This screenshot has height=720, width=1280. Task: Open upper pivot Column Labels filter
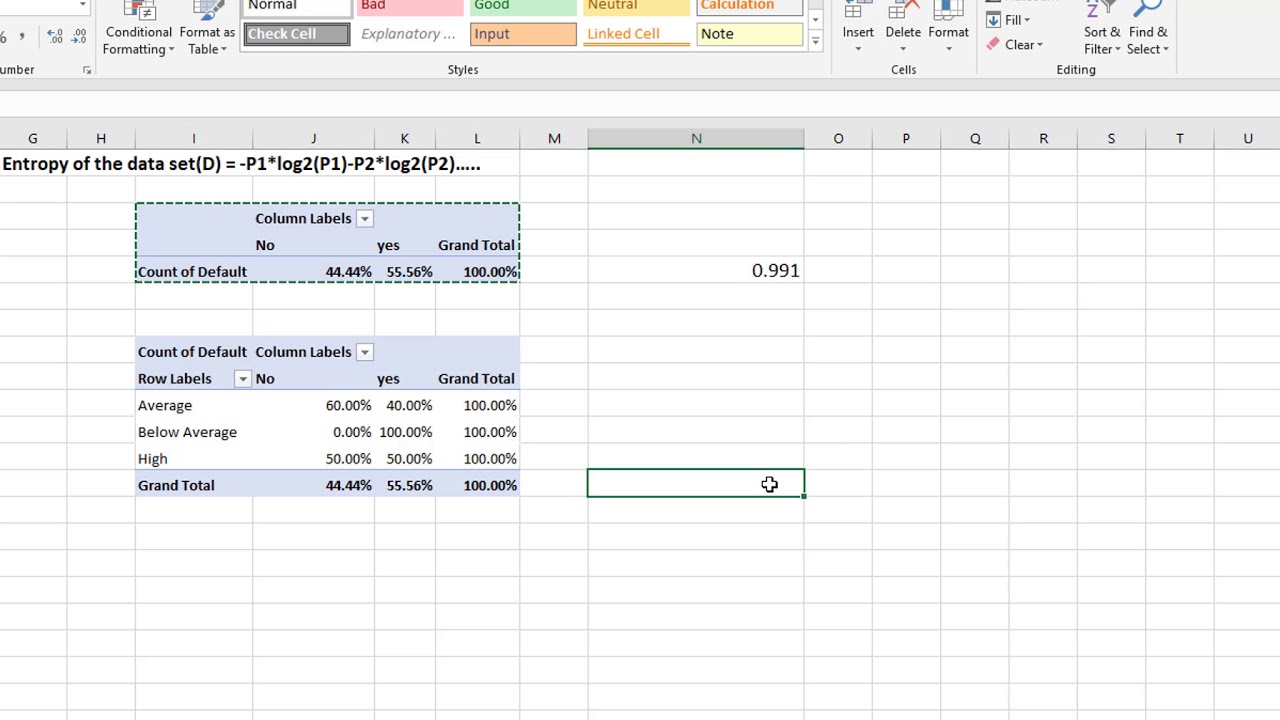point(365,219)
